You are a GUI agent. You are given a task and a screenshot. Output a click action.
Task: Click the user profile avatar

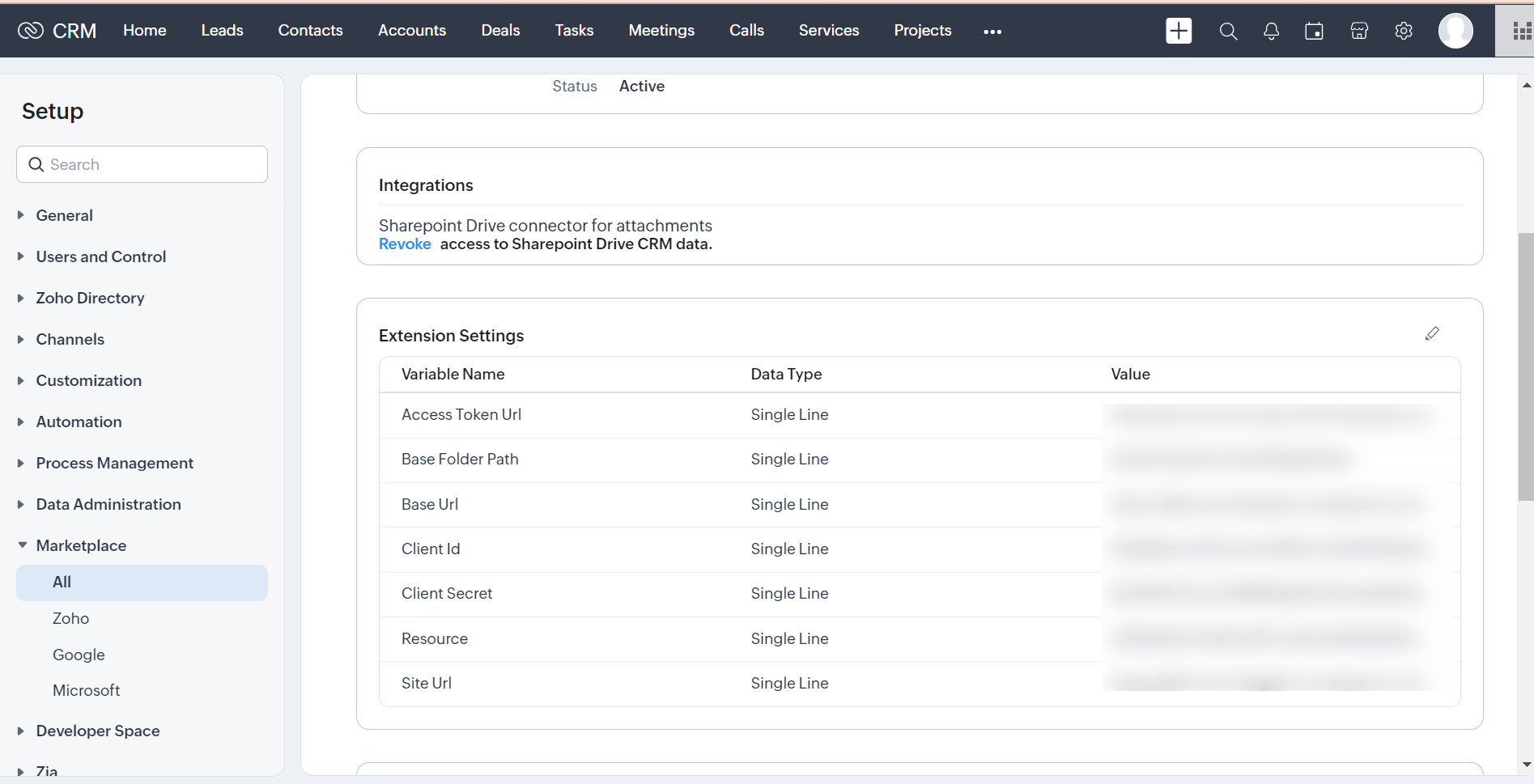[x=1455, y=31]
